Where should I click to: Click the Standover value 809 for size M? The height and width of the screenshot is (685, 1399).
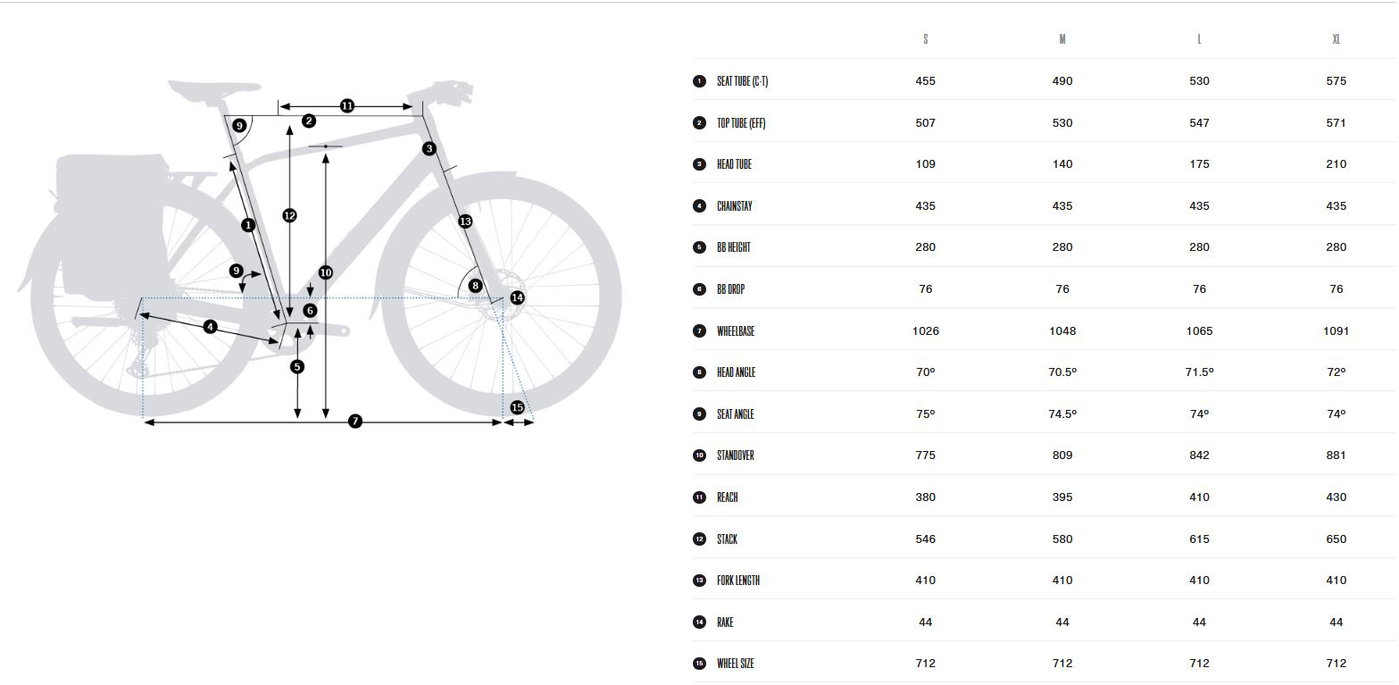1062,456
